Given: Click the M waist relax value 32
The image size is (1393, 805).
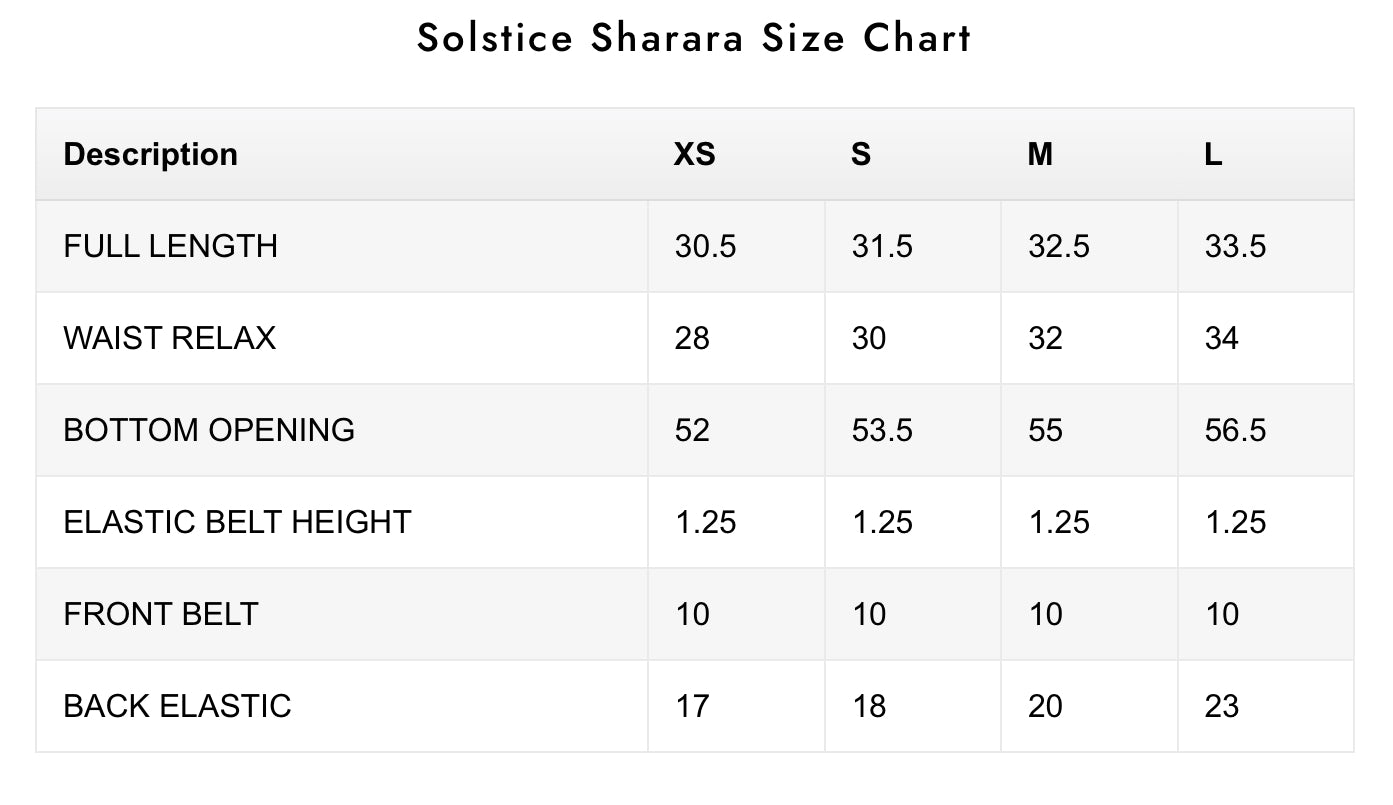Looking at the screenshot, I should point(1046,338).
